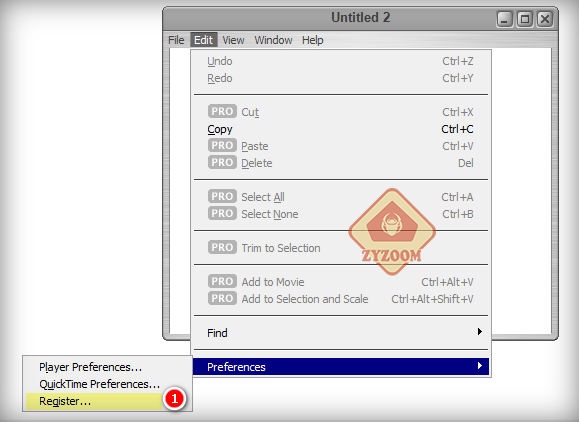The height and width of the screenshot is (422, 579).
Task: Open the Help menu
Action: 312,40
